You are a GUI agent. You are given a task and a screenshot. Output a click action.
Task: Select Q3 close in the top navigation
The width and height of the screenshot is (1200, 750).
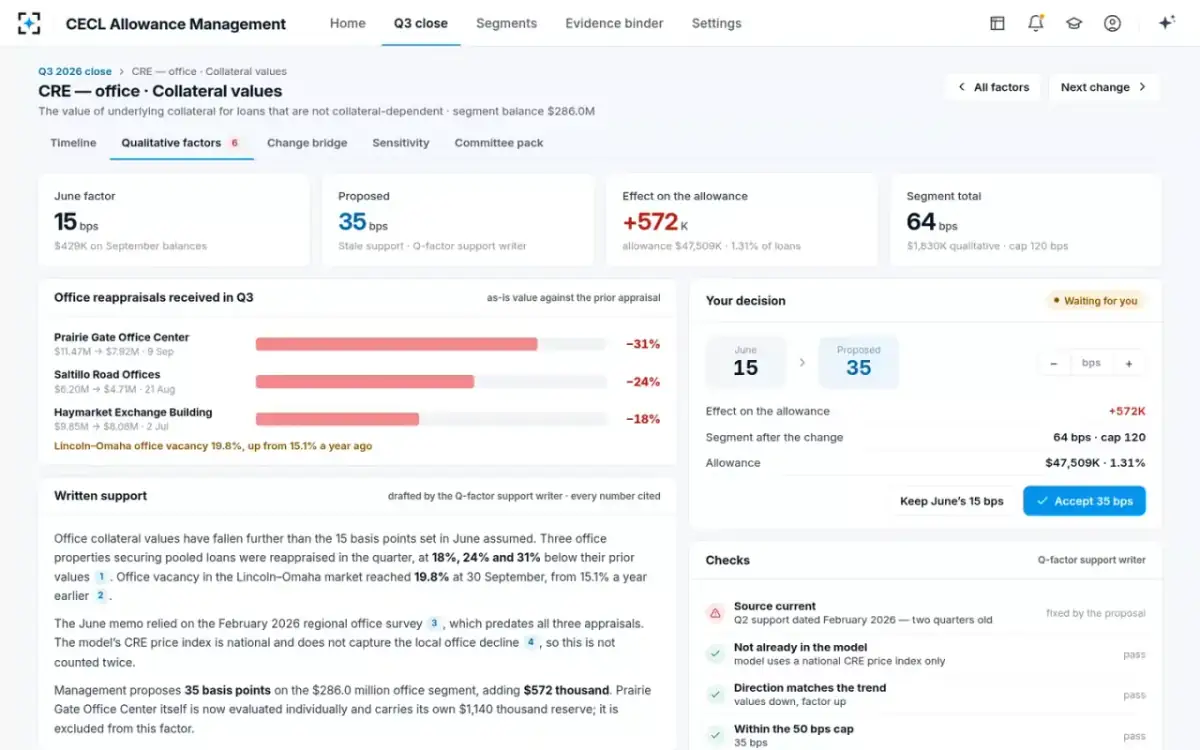(421, 23)
